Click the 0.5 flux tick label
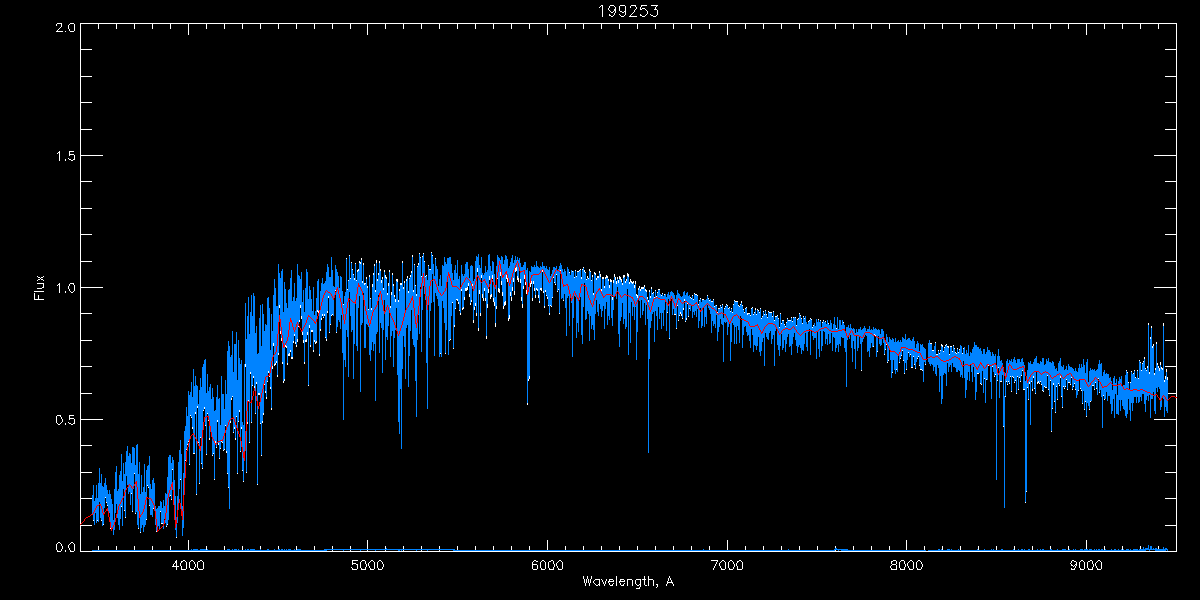Viewport: 1200px width, 600px height. 65,419
